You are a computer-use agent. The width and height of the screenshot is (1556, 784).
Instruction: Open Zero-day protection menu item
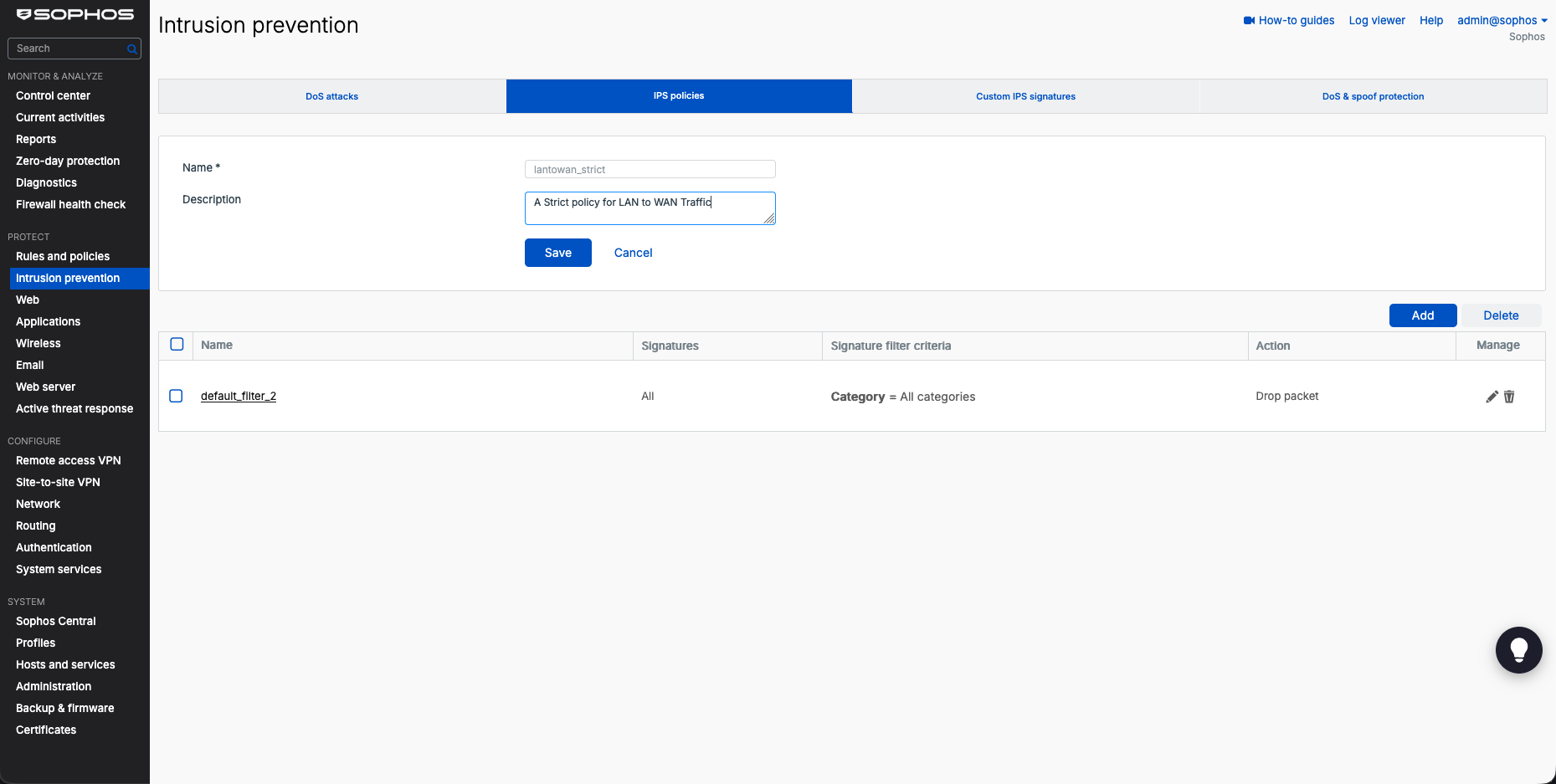pos(68,161)
